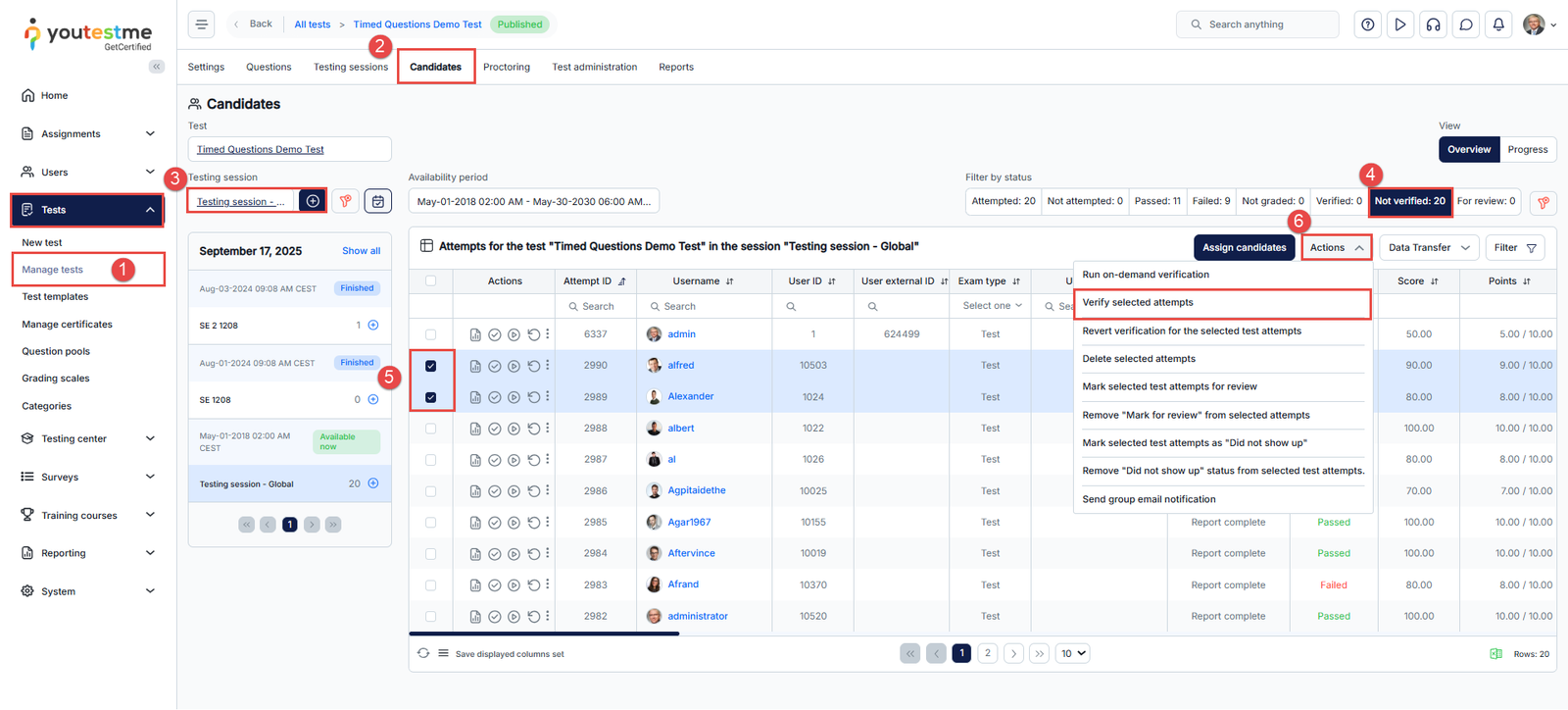
Task: Open the calendar icon beside testing session
Action: point(377,201)
